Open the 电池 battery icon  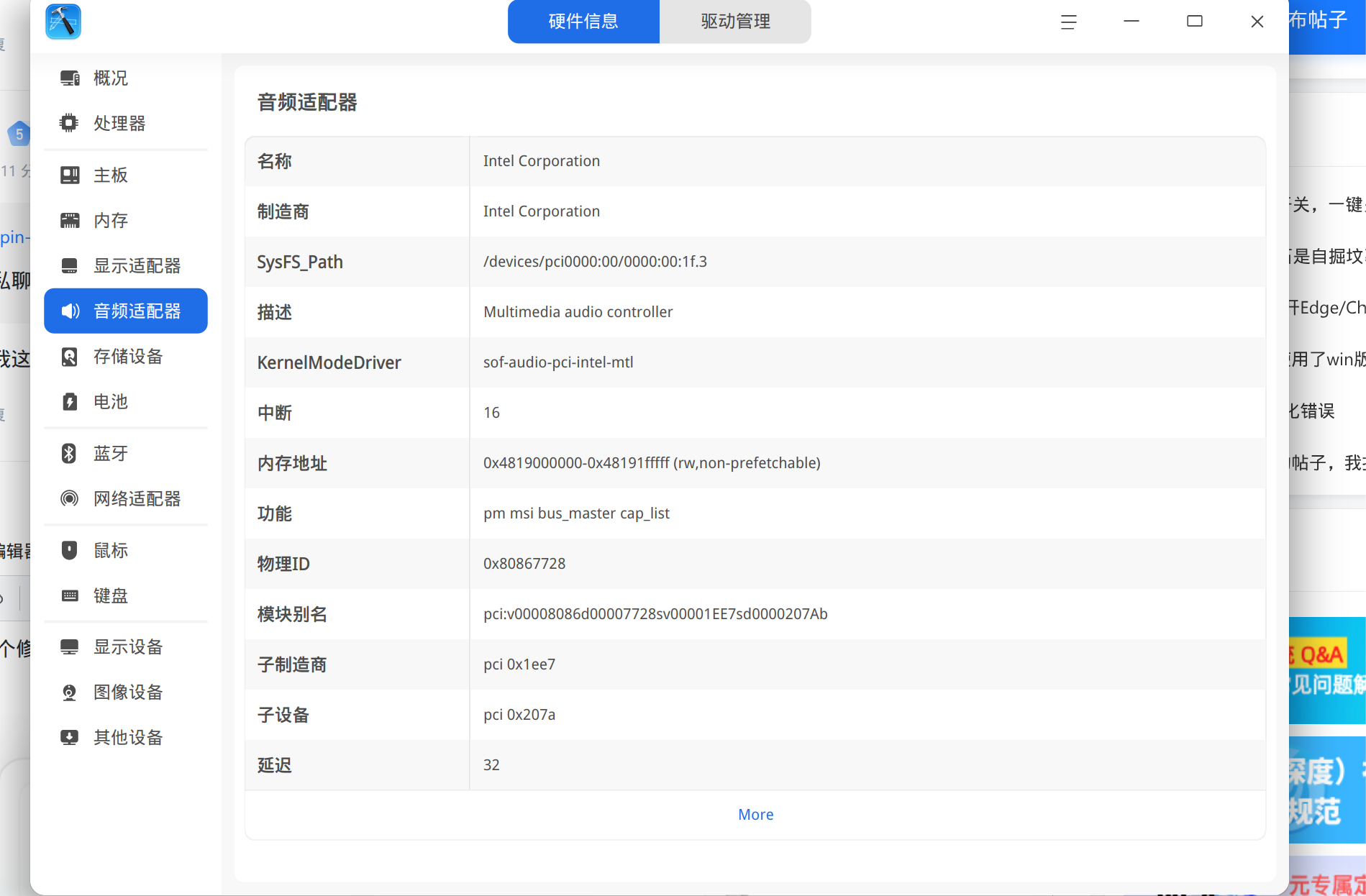pyautogui.click(x=70, y=401)
